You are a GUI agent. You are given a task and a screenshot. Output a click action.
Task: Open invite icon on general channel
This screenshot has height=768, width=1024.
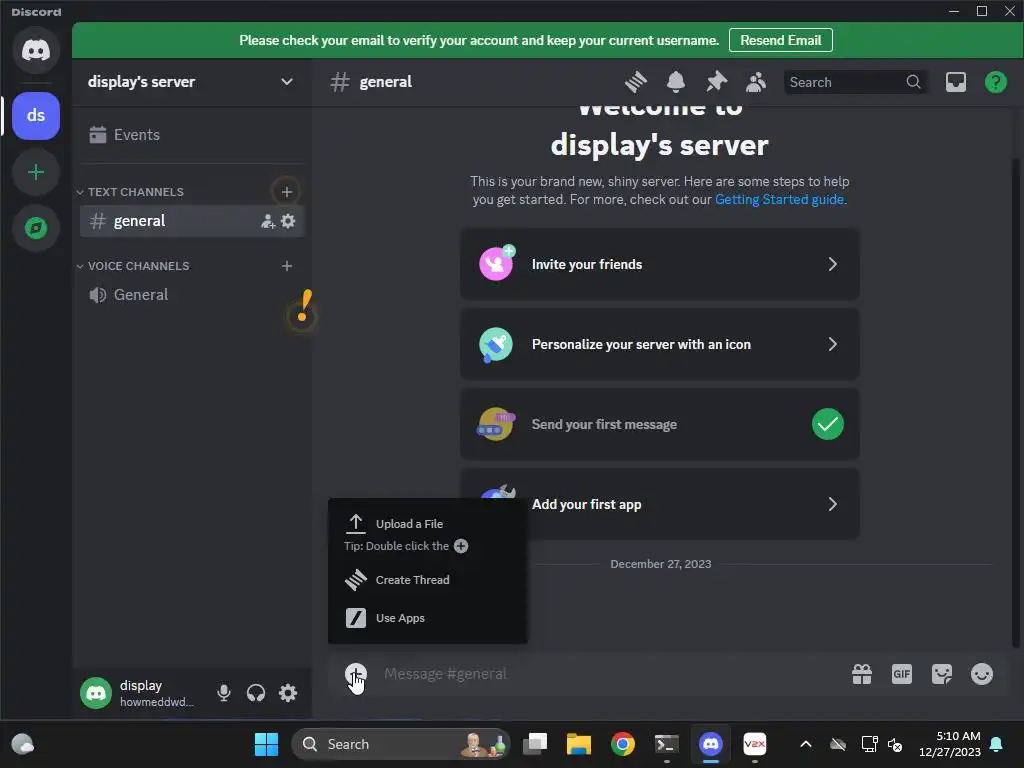coord(268,221)
